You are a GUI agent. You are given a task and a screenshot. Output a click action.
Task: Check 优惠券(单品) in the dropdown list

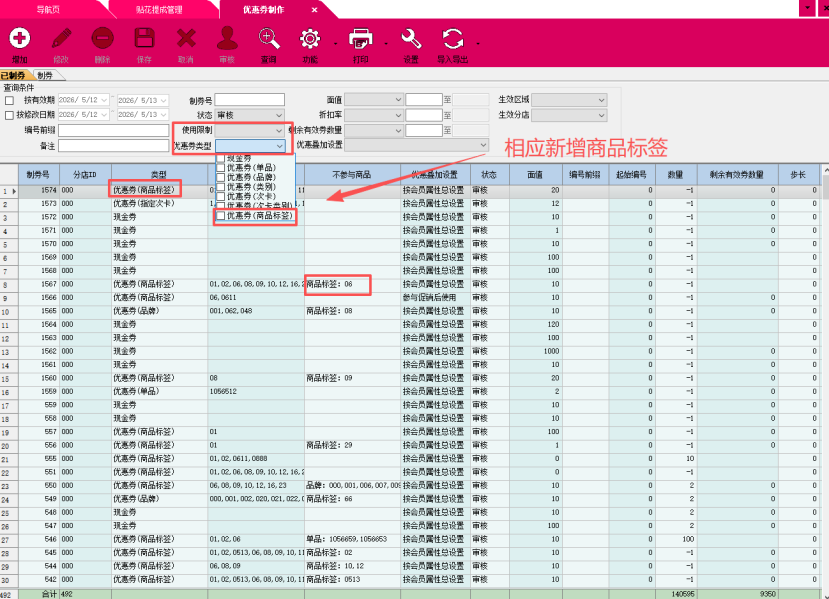[x=221, y=168]
